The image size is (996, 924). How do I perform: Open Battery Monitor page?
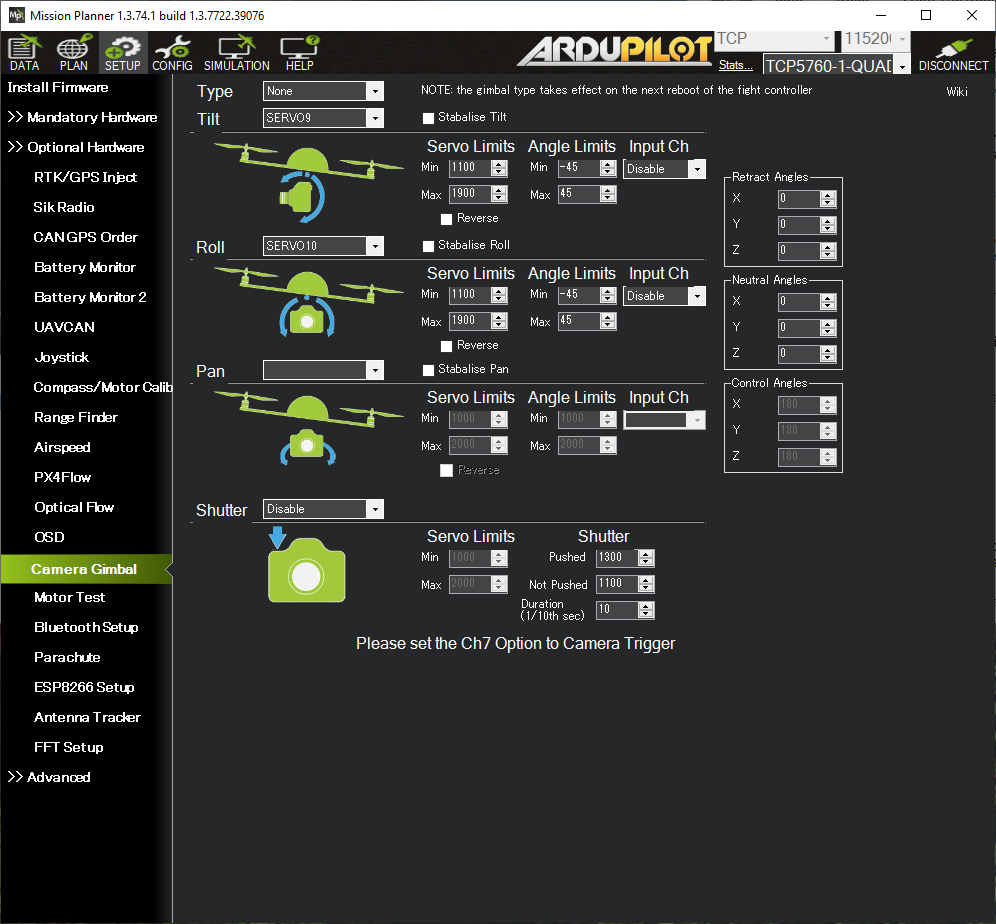[x=84, y=267]
